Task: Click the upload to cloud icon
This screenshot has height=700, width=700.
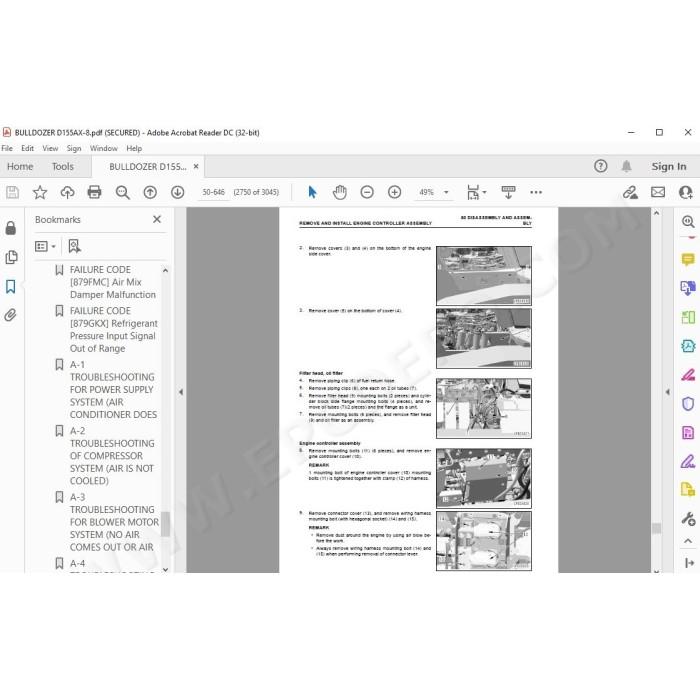Action: click(67, 192)
